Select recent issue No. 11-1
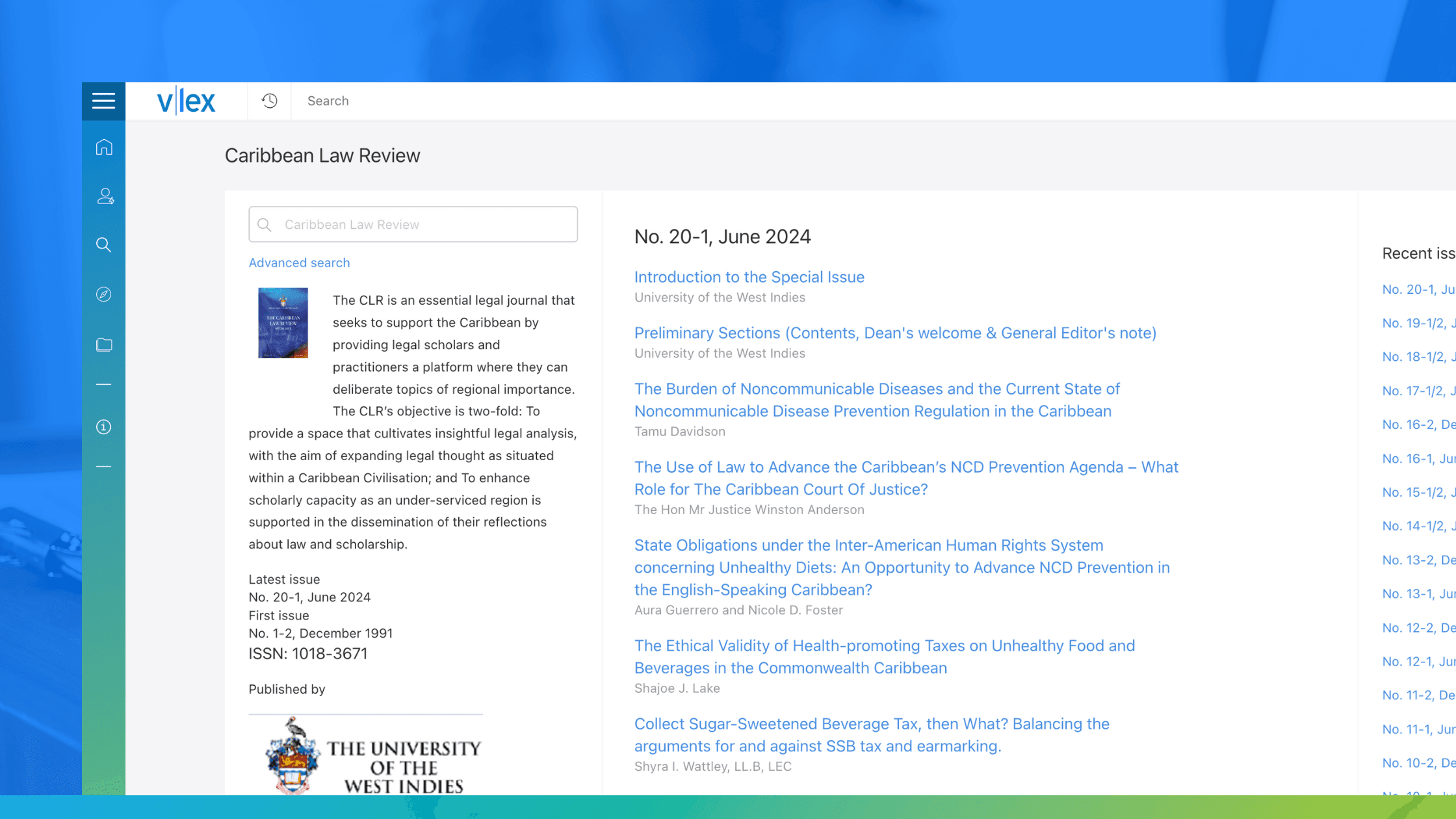 click(1419, 729)
